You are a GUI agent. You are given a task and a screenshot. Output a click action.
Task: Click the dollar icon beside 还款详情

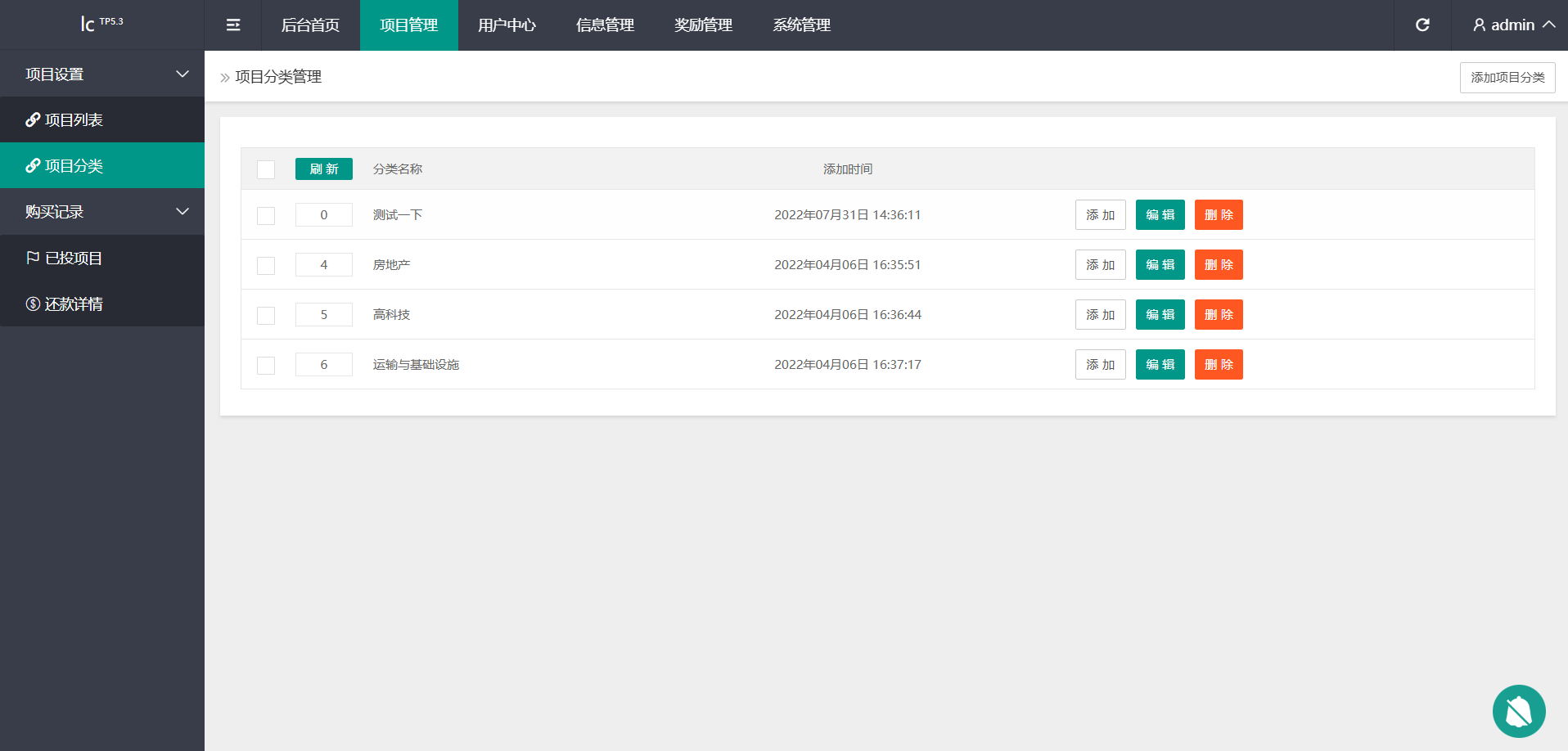coord(33,304)
